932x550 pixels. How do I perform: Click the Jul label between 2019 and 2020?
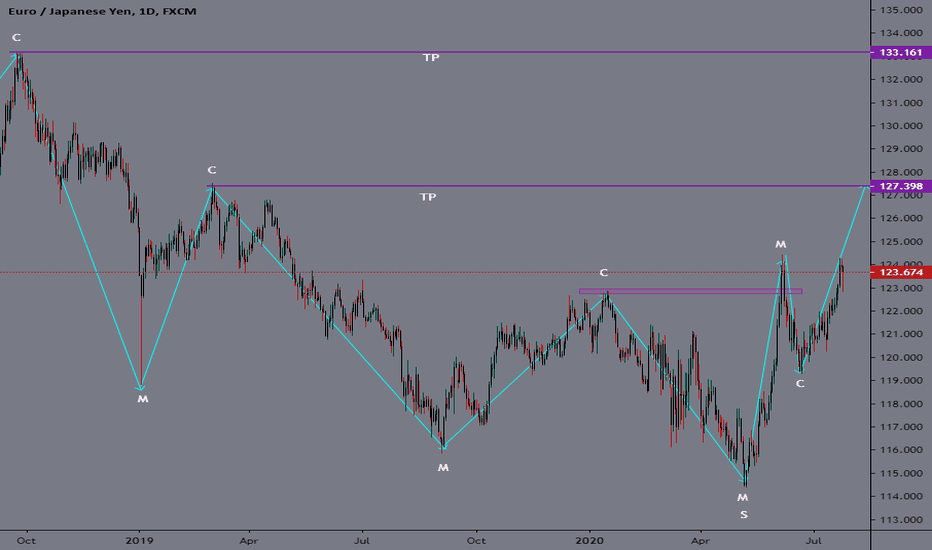point(361,541)
